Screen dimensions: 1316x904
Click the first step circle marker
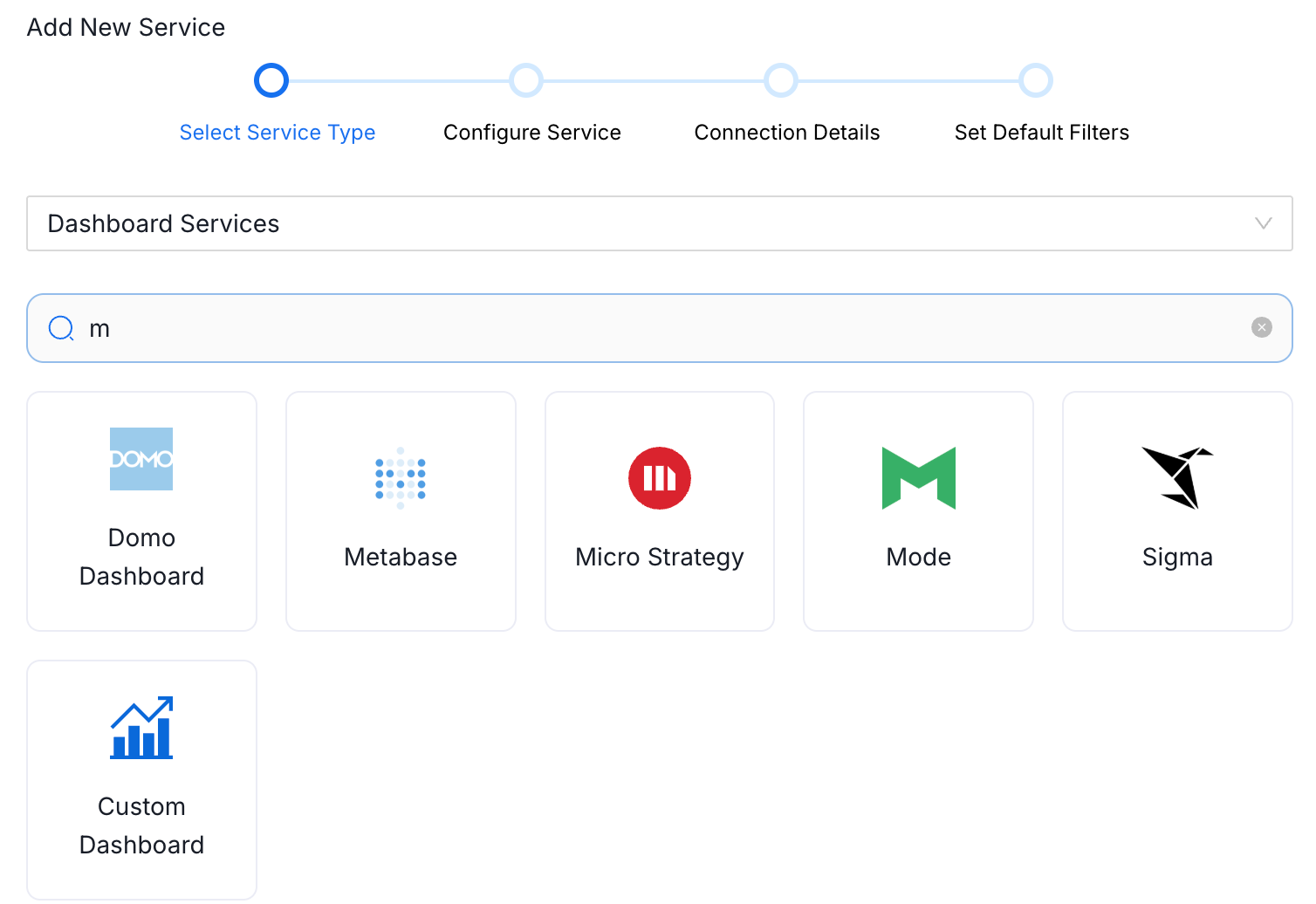tap(271, 80)
